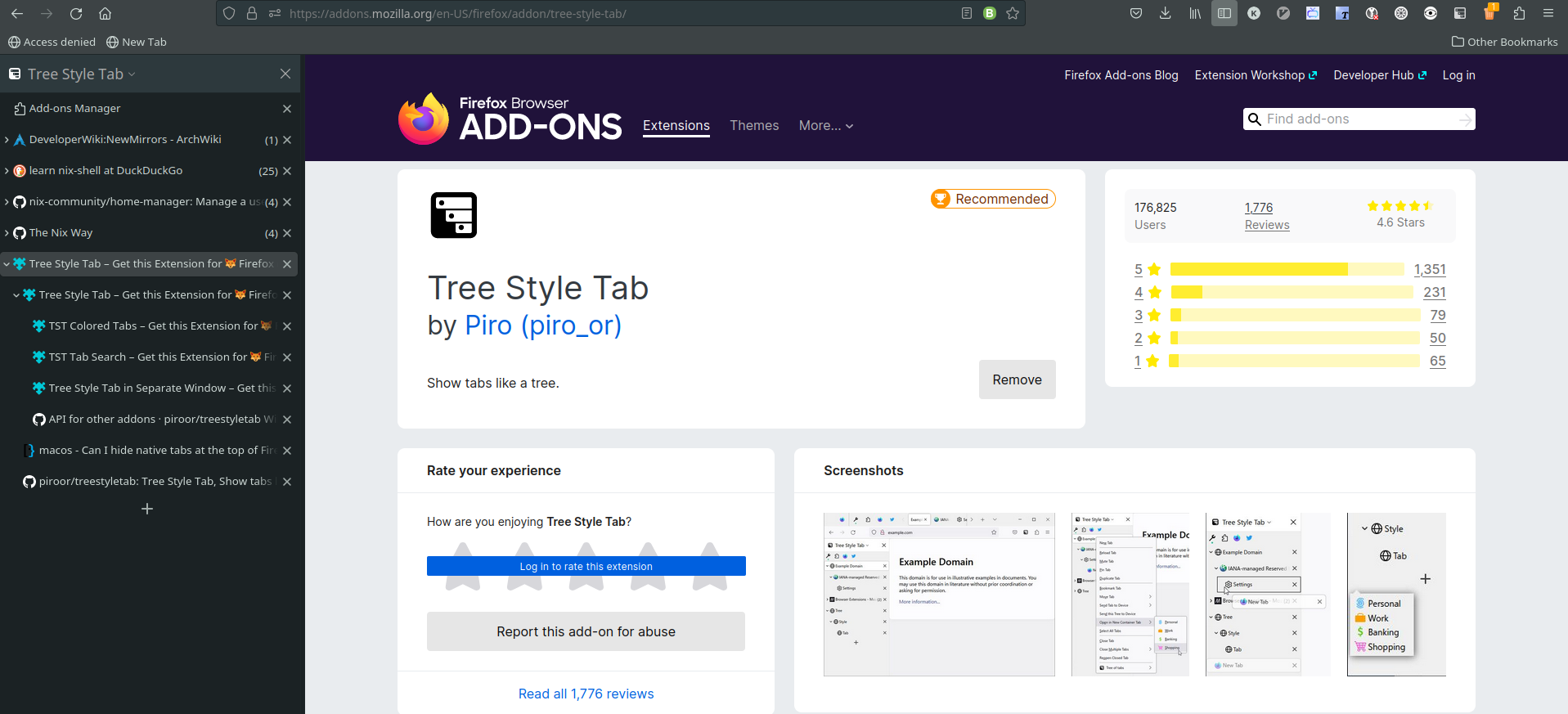Open site permissions icon in address bar
The image size is (1568, 714).
point(275,13)
